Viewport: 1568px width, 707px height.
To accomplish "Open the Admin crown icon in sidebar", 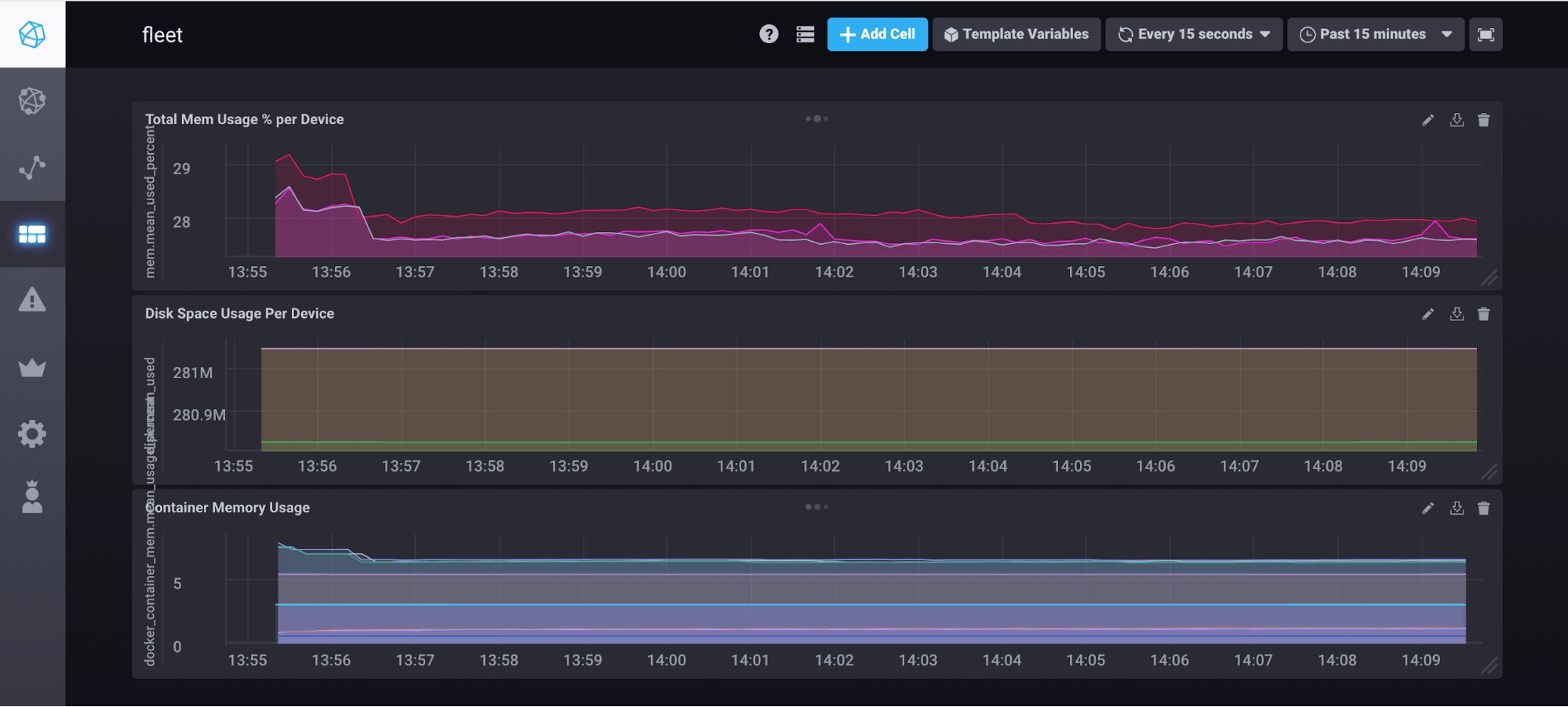I will coord(32,367).
